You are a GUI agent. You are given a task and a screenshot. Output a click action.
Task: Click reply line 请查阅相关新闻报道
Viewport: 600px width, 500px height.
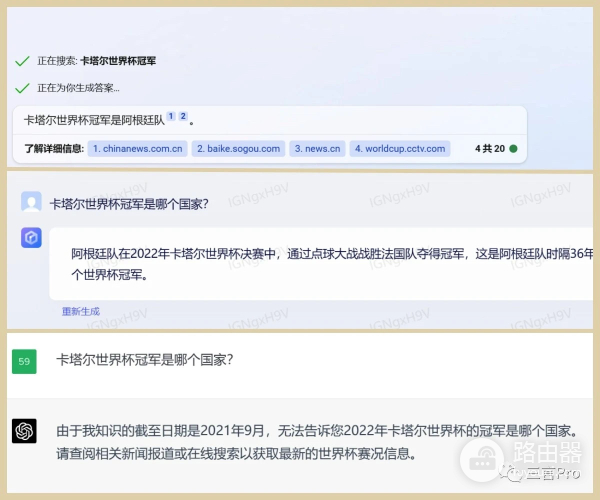click(236, 454)
